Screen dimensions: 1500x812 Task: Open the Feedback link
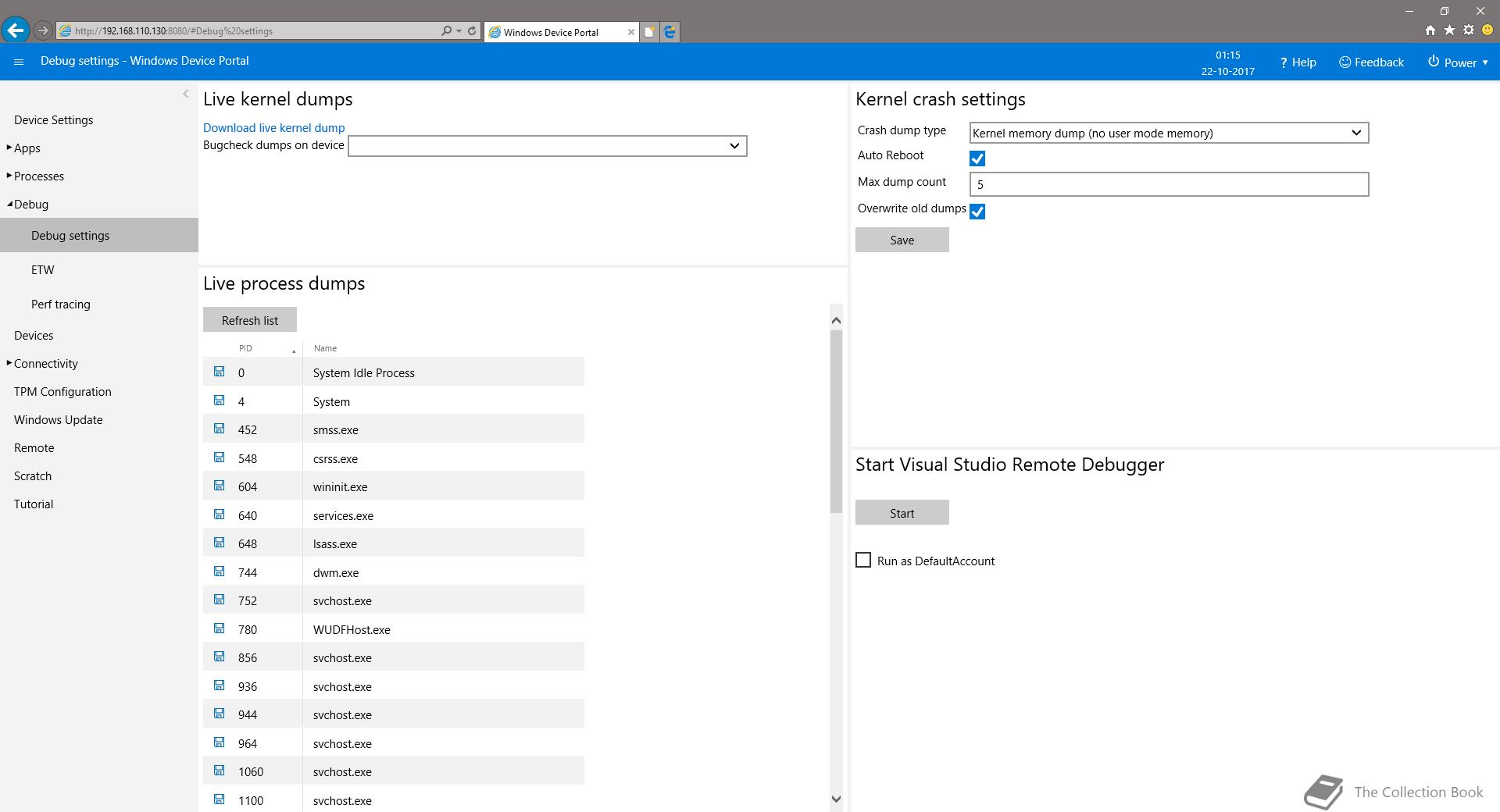pos(1371,62)
